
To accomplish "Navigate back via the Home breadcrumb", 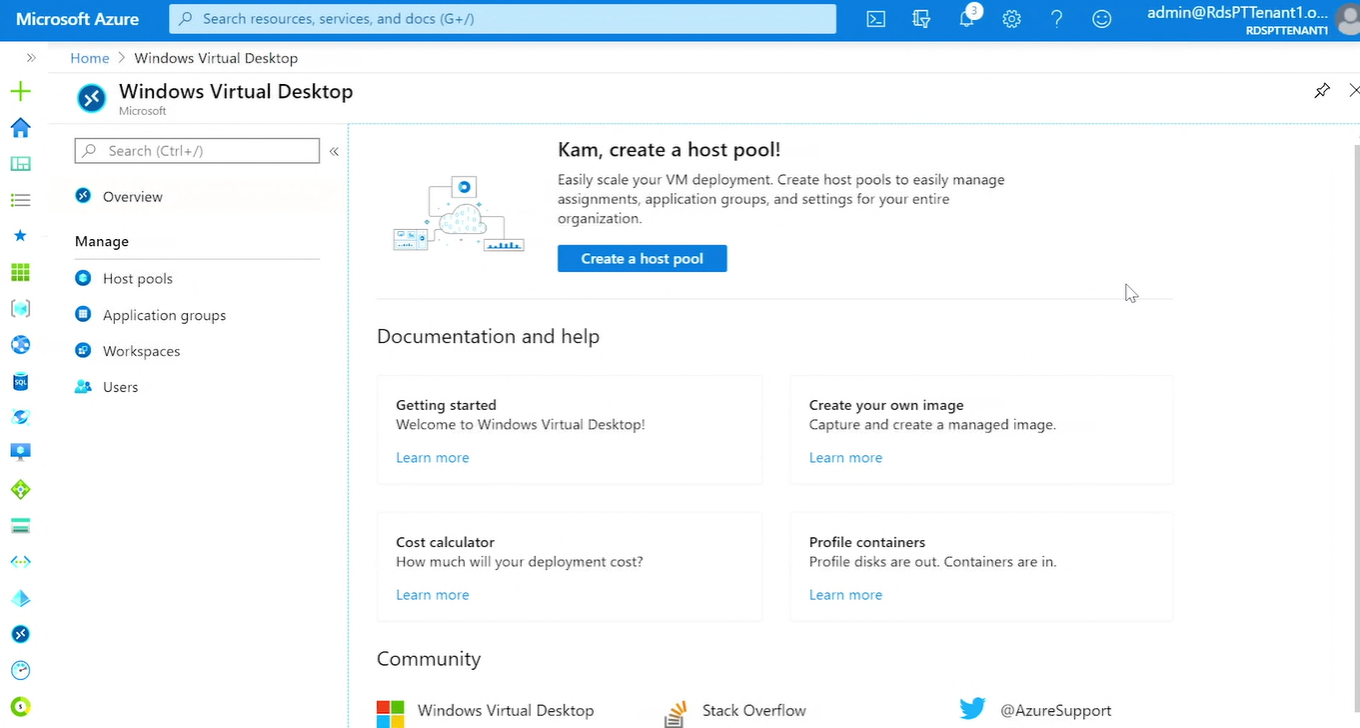I will (89, 57).
